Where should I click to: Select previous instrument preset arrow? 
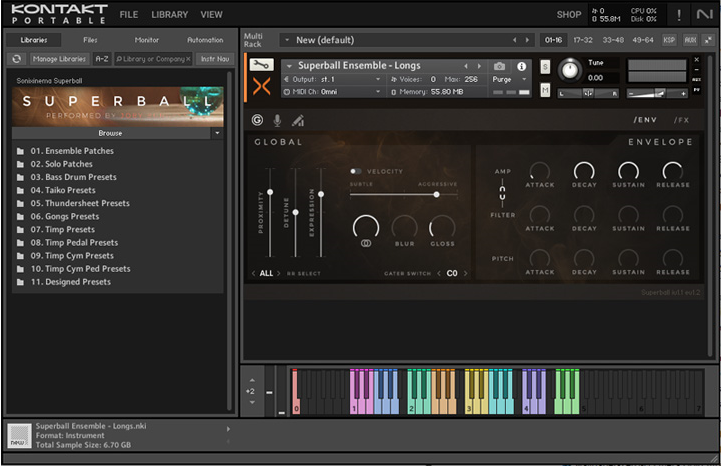[466, 66]
